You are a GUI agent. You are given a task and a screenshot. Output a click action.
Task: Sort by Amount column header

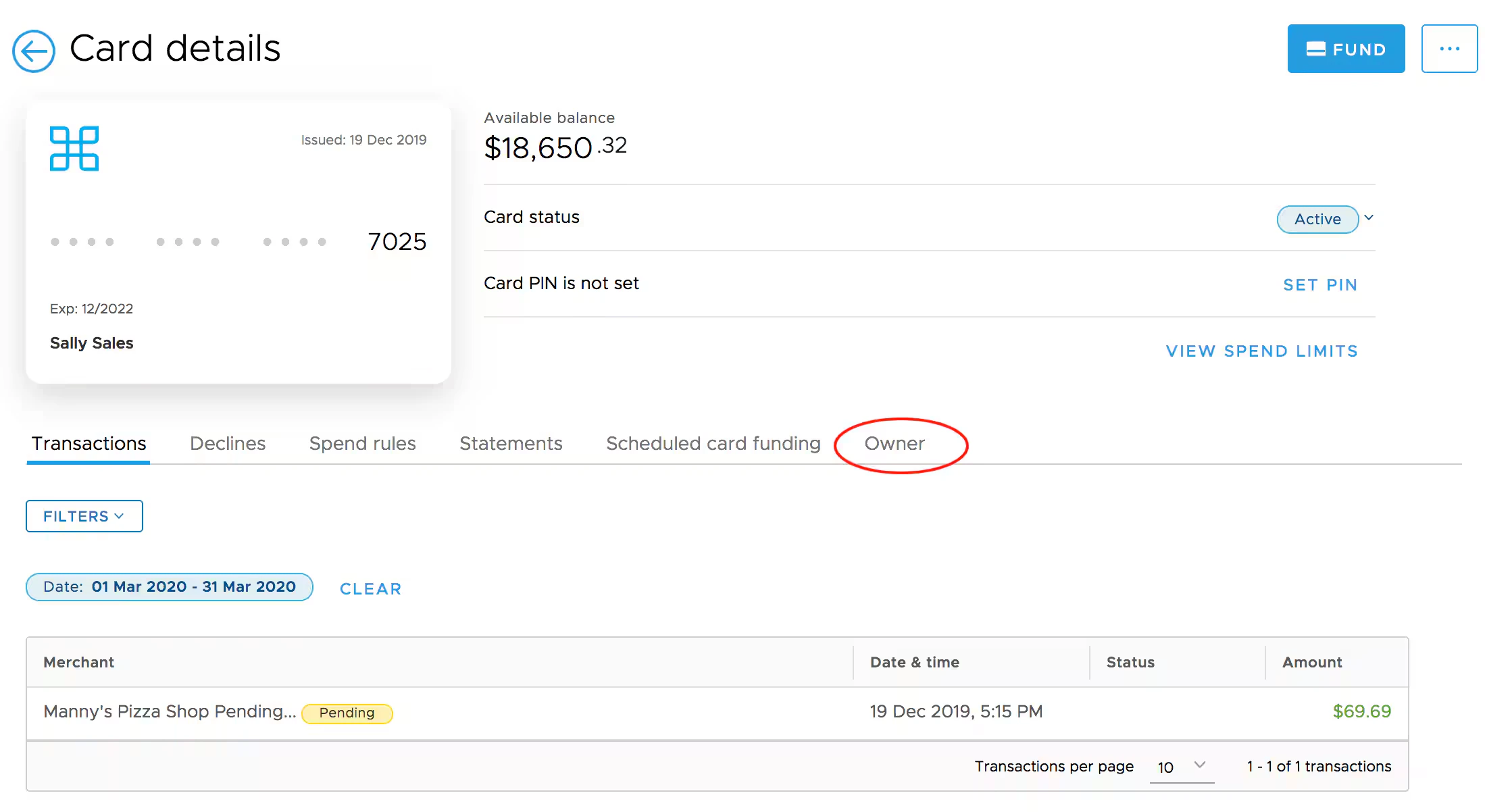[x=1311, y=662]
